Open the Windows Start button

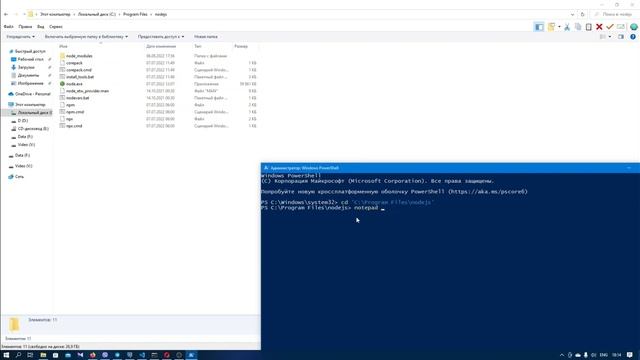[6, 355]
